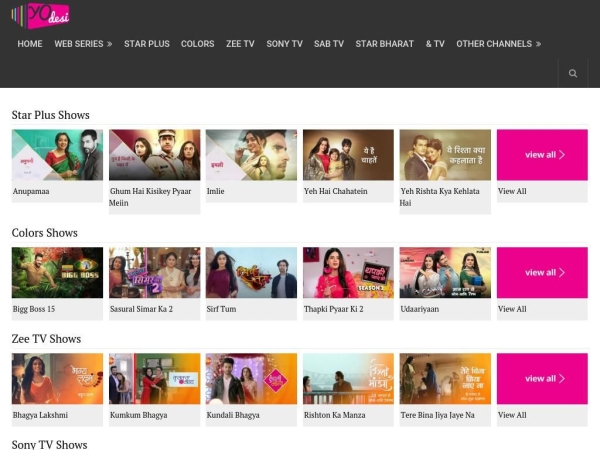Click the Kumkum Bhagya title link

139,415
